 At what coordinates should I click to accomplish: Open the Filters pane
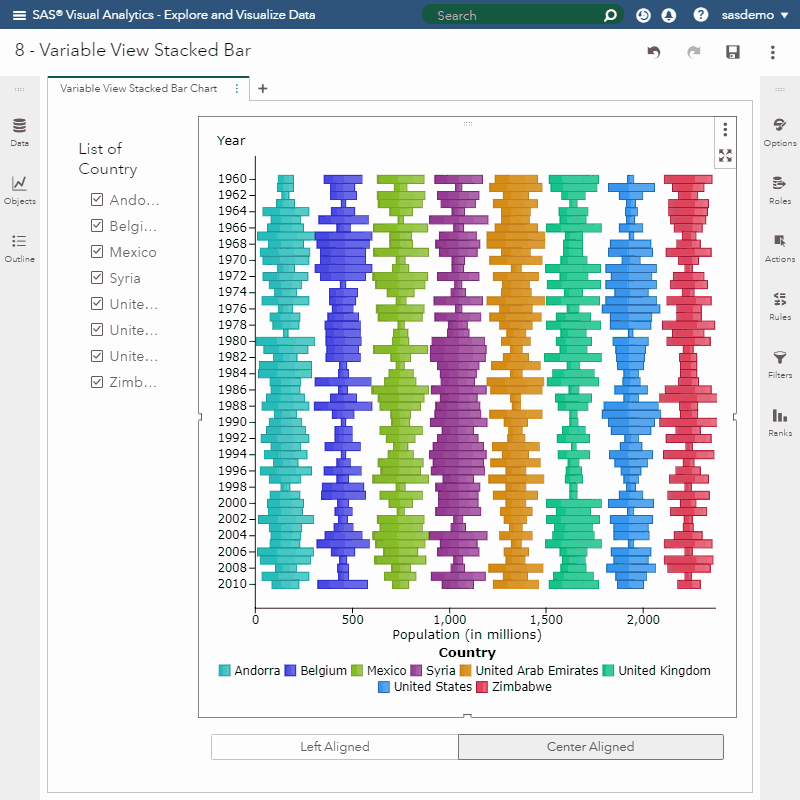780,363
